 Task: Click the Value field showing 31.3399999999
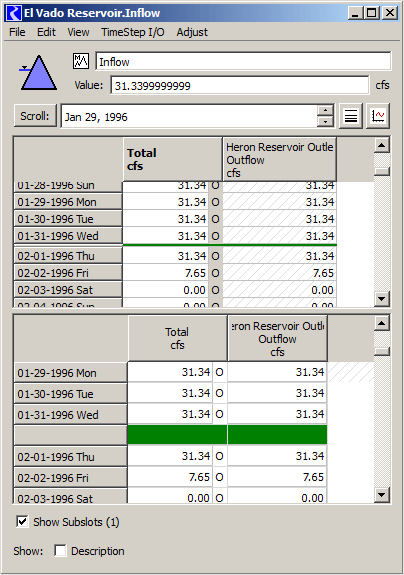pos(240,85)
